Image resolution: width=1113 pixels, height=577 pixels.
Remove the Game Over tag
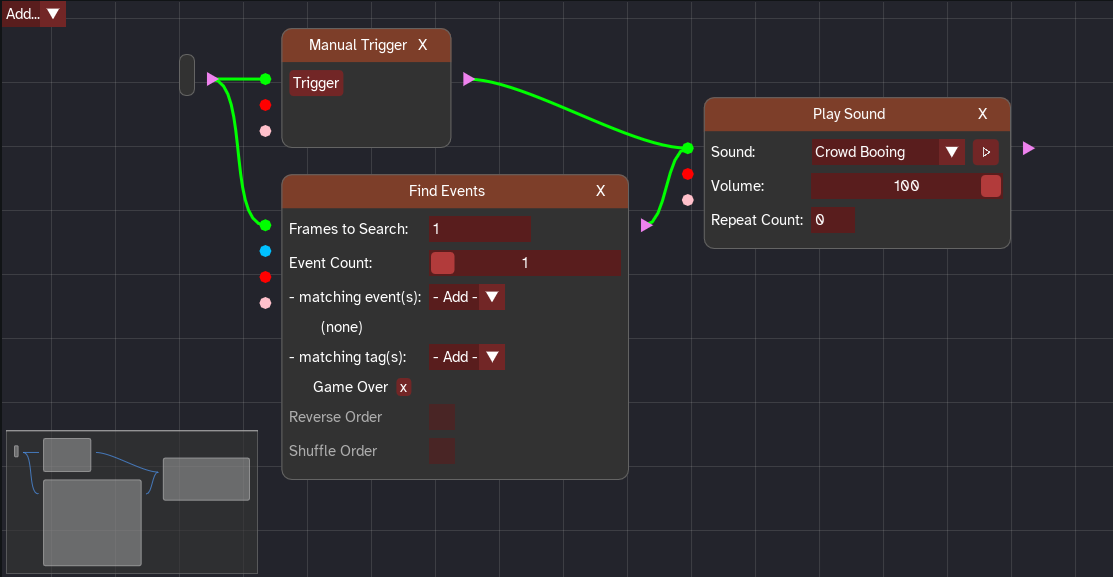click(x=404, y=387)
